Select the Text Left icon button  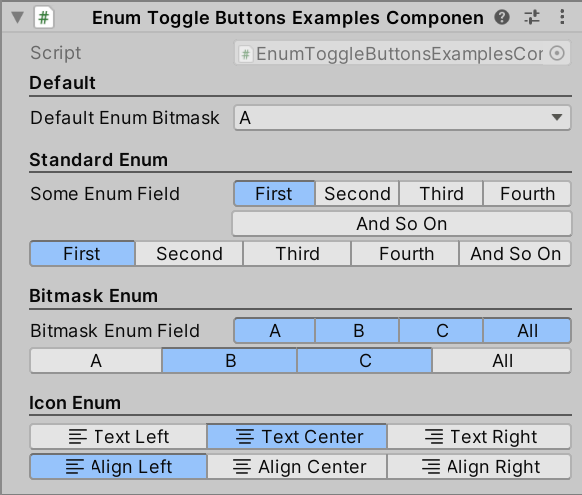118,436
